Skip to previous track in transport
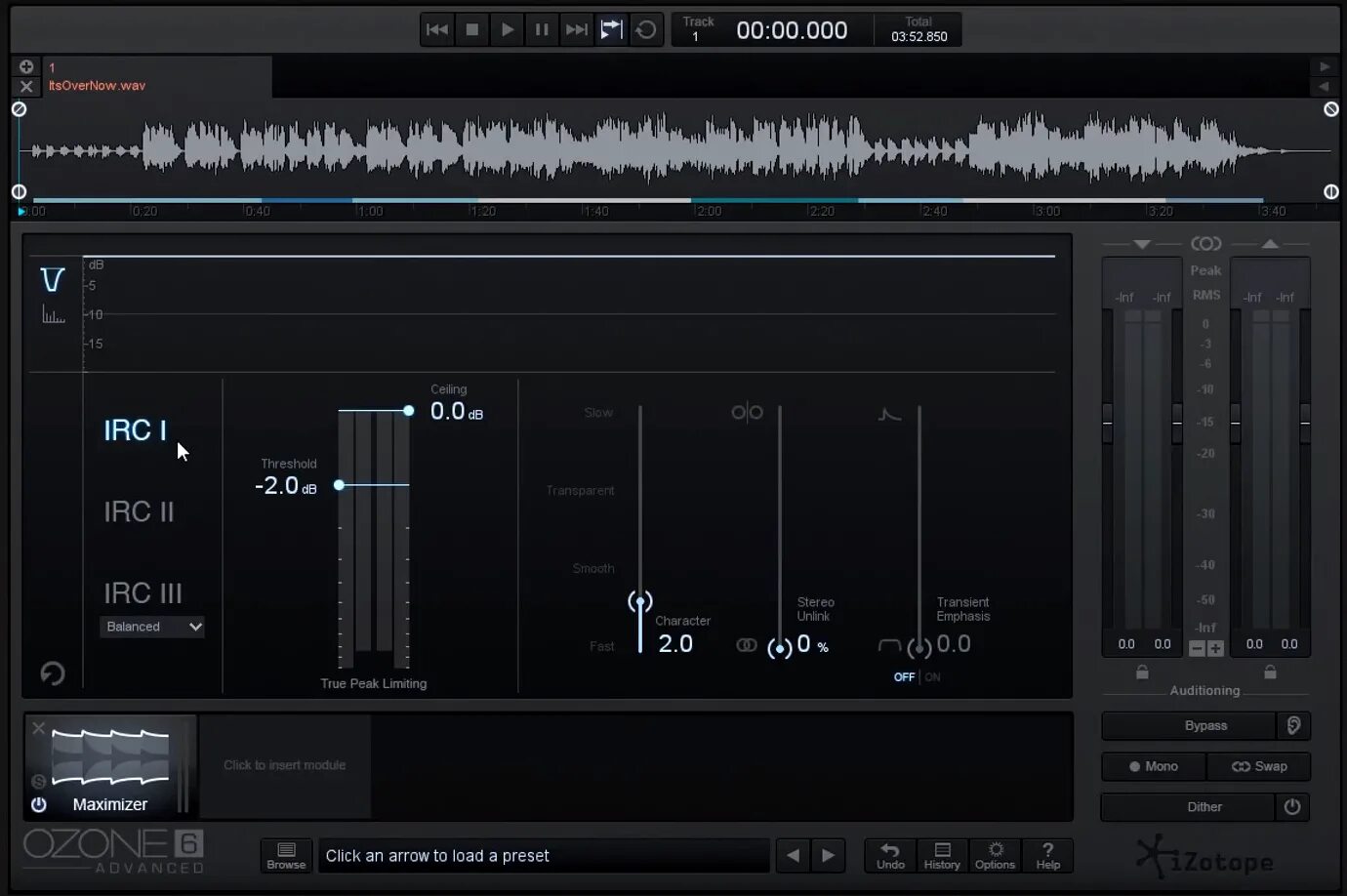Image resolution: width=1347 pixels, height=896 pixels. (x=437, y=29)
